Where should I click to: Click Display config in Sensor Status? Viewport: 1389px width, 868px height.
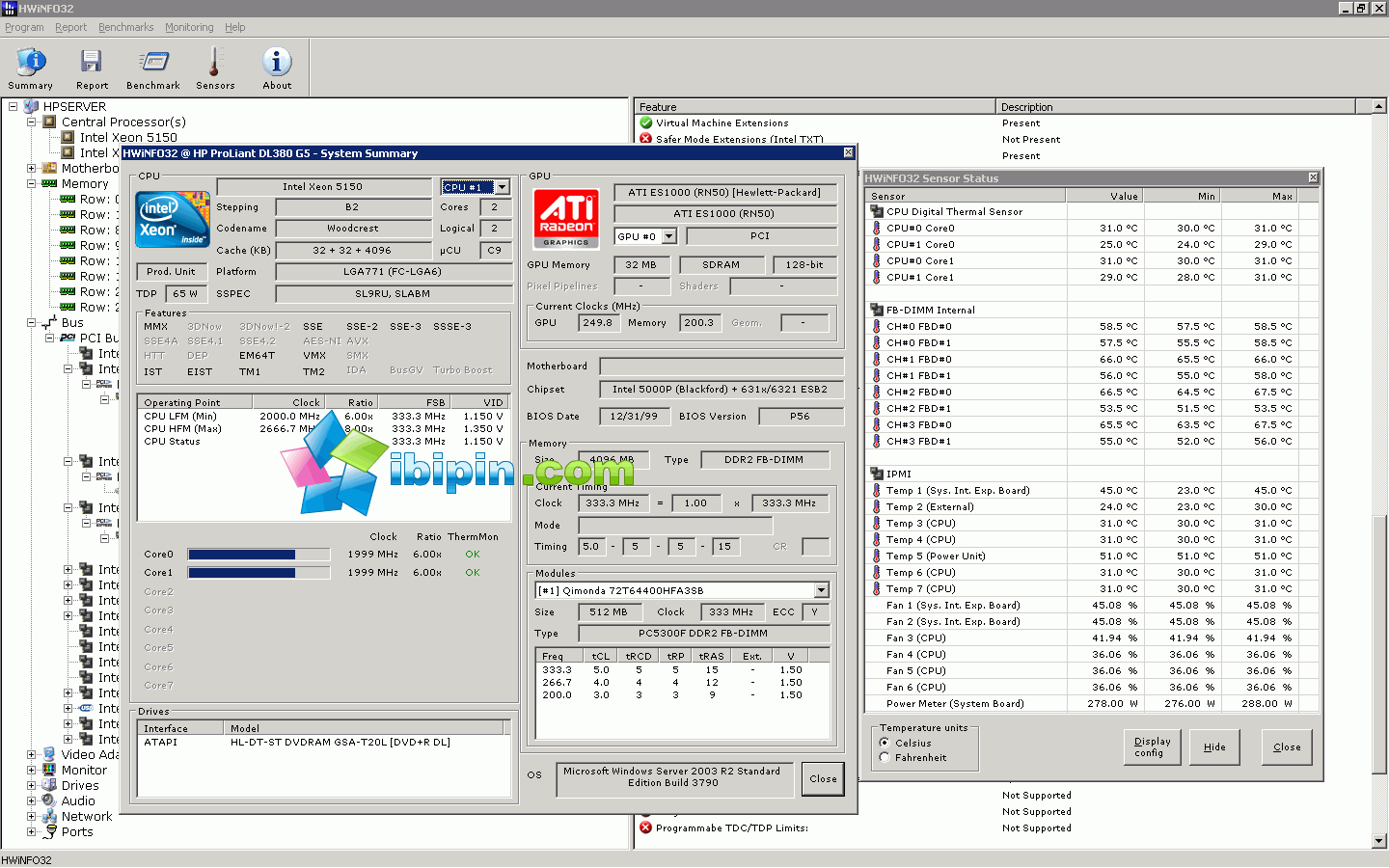(x=1152, y=747)
